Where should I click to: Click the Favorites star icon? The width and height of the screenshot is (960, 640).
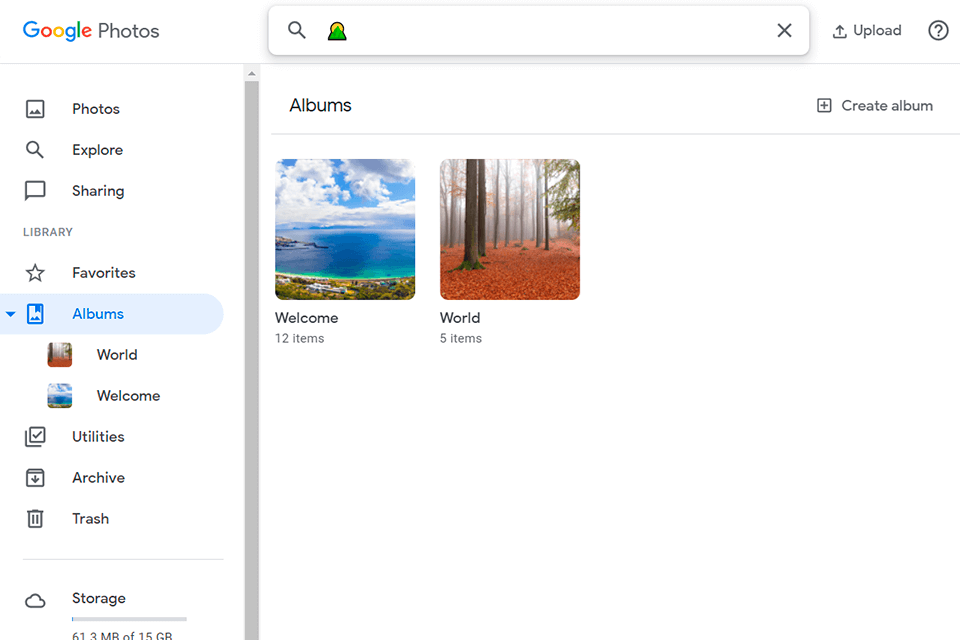tap(35, 273)
